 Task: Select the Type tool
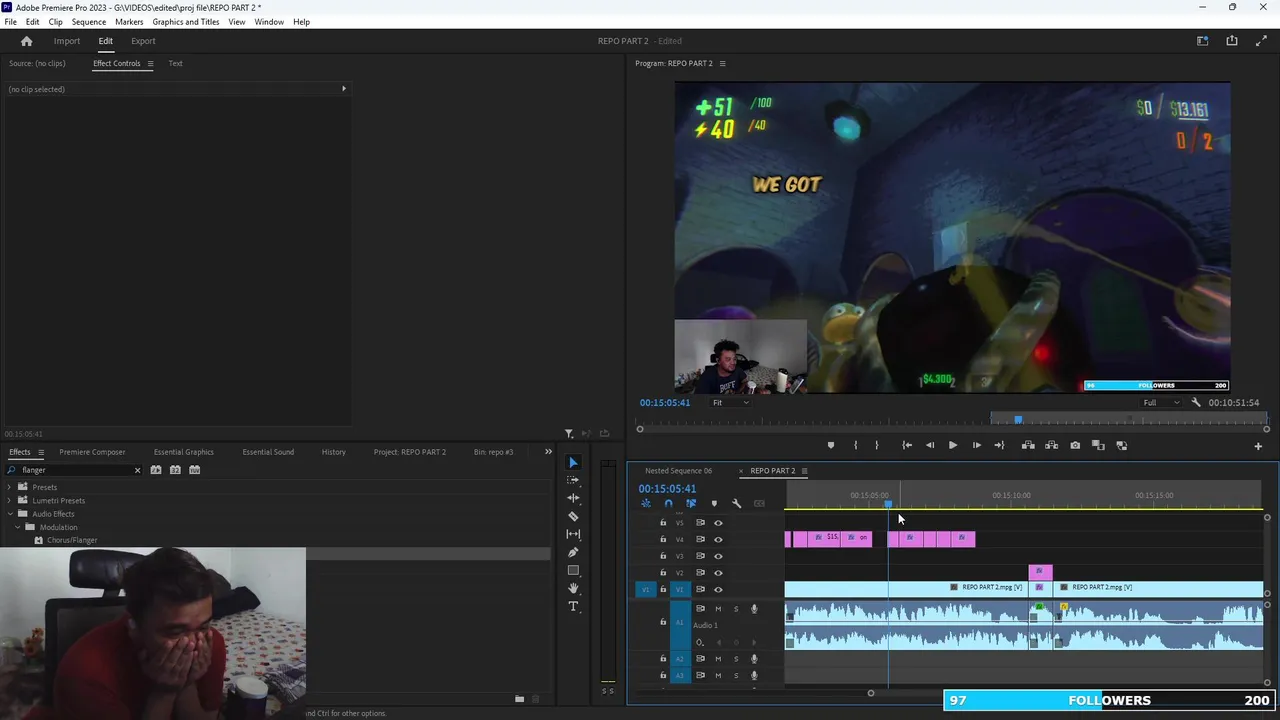tap(573, 606)
